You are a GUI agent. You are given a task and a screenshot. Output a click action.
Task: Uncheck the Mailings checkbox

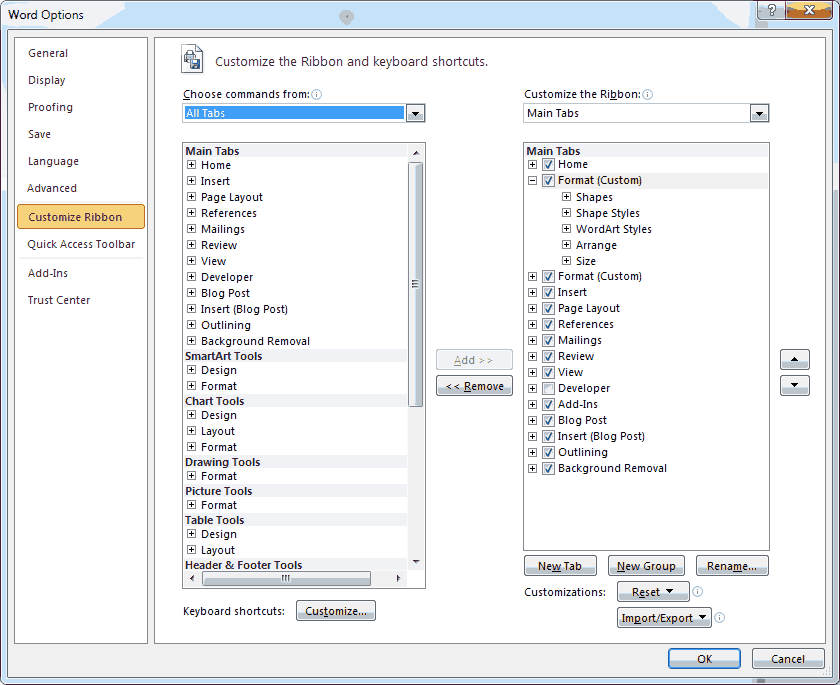click(x=548, y=341)
